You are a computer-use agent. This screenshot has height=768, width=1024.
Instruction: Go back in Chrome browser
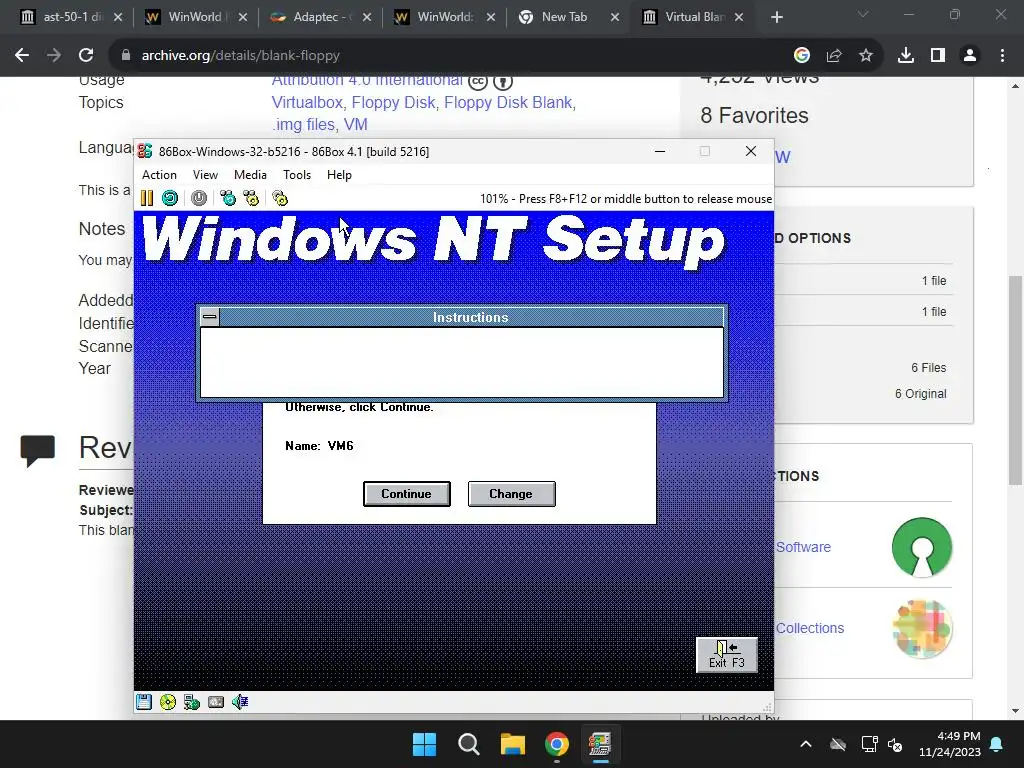pos(22,56)
